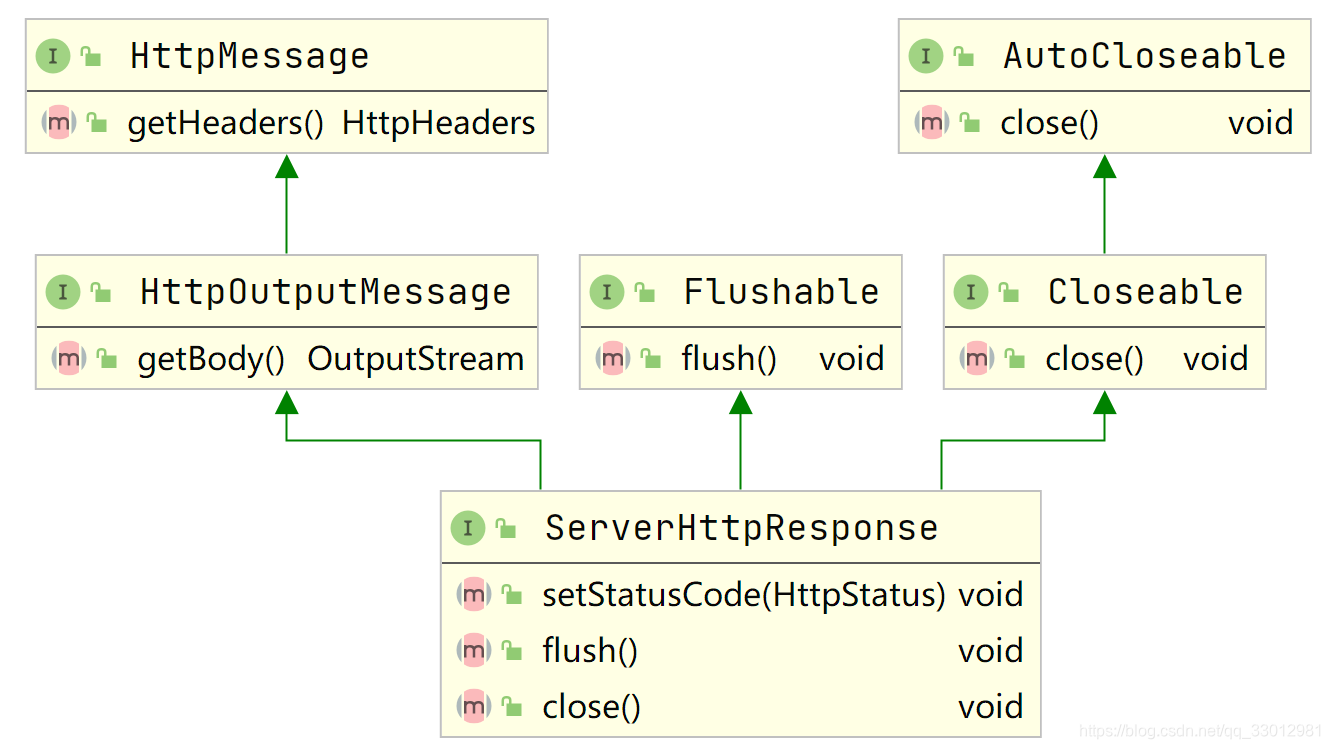Click the method icon in AutoCloseable's close() row

click(x=931, y=122)
